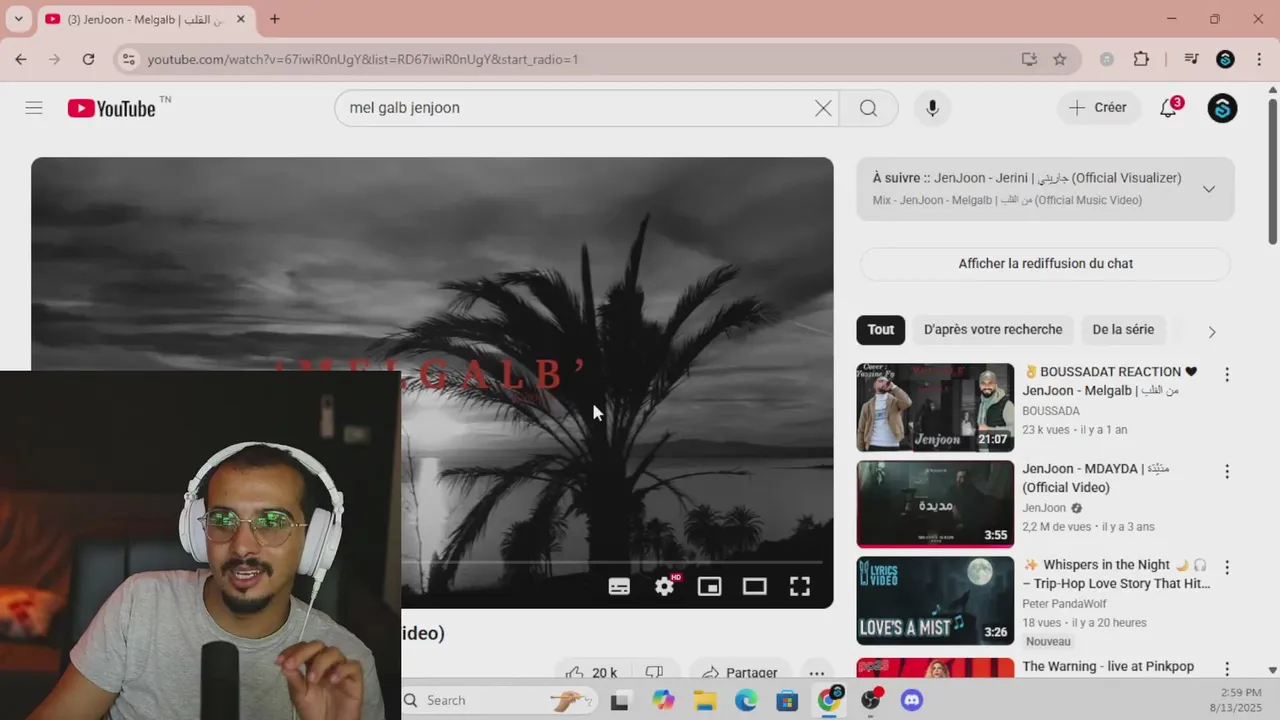The width and height of the screenshot is (1280, 720).
Task: Click the browser address bar URL
Action: pyautogui.click(x=363, y=60)
